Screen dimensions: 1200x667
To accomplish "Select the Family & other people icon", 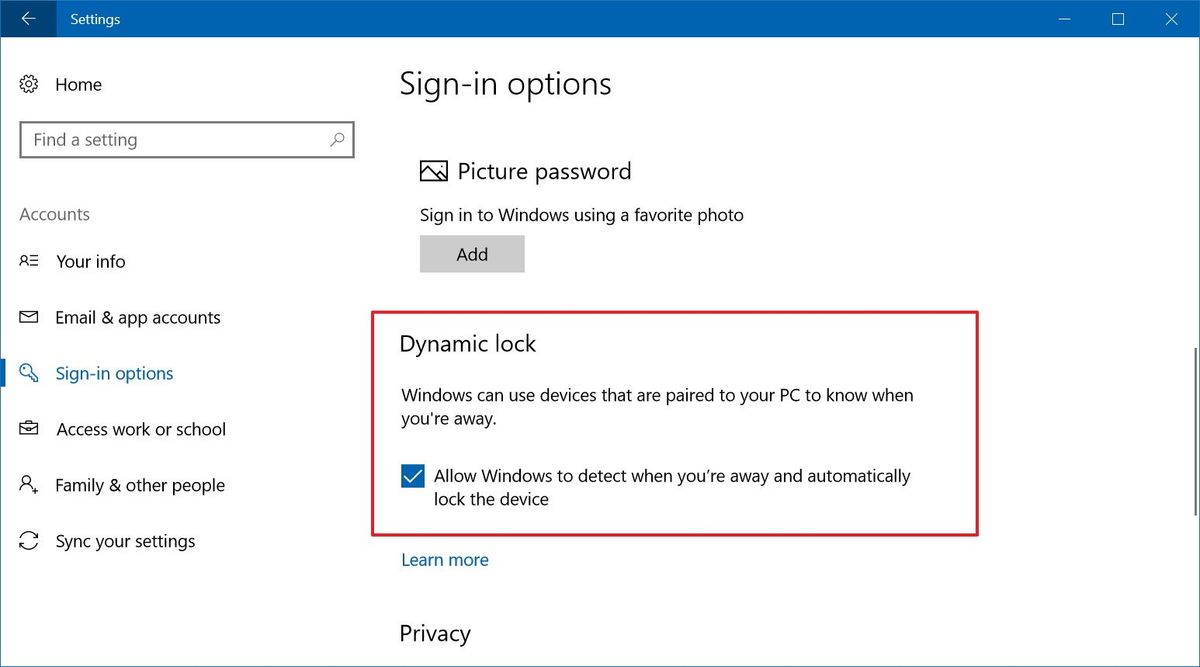I will (x=28, y=485).
